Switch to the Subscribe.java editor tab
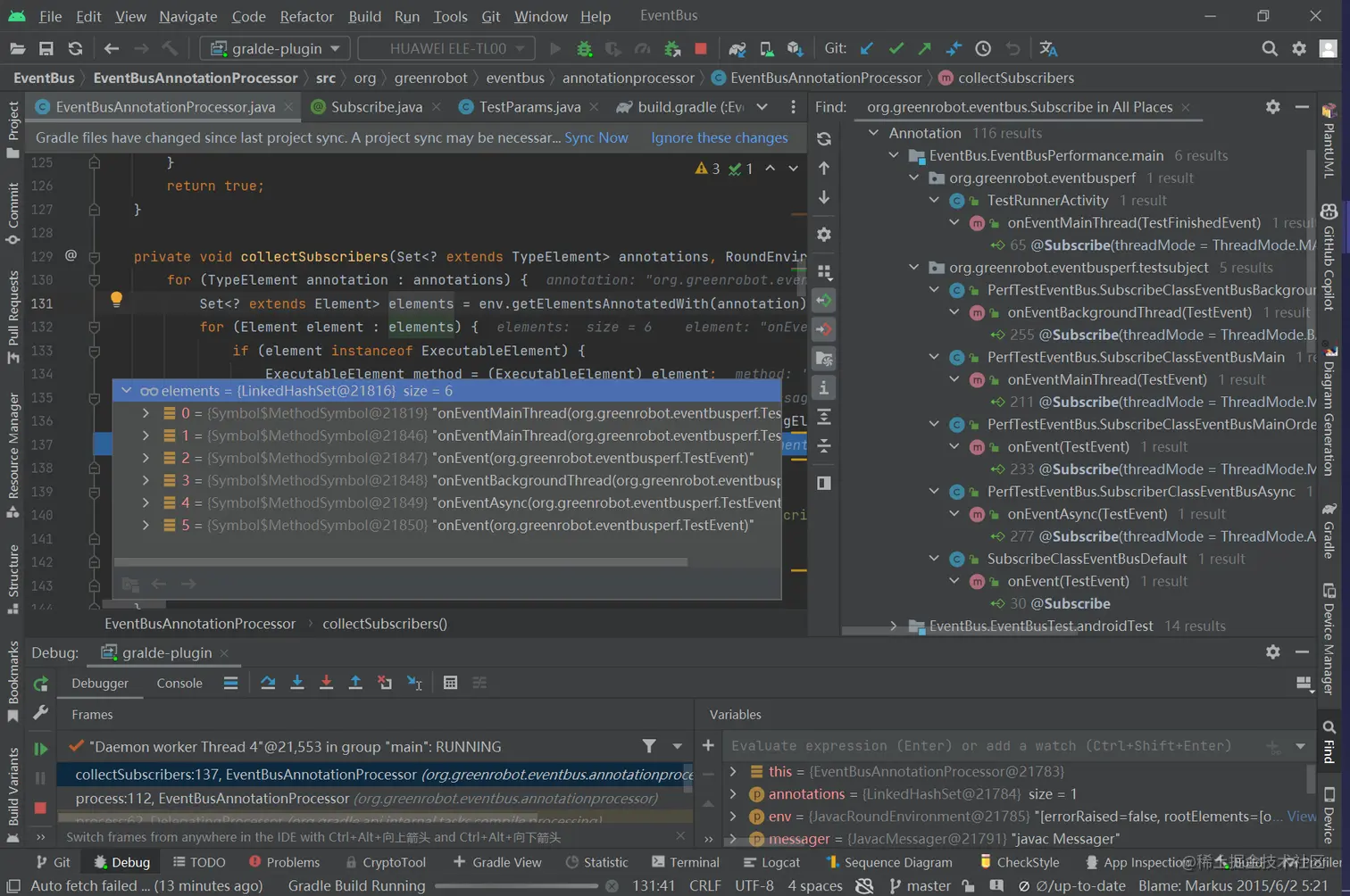Screen dimensions: 1350x896 point(376,107)
